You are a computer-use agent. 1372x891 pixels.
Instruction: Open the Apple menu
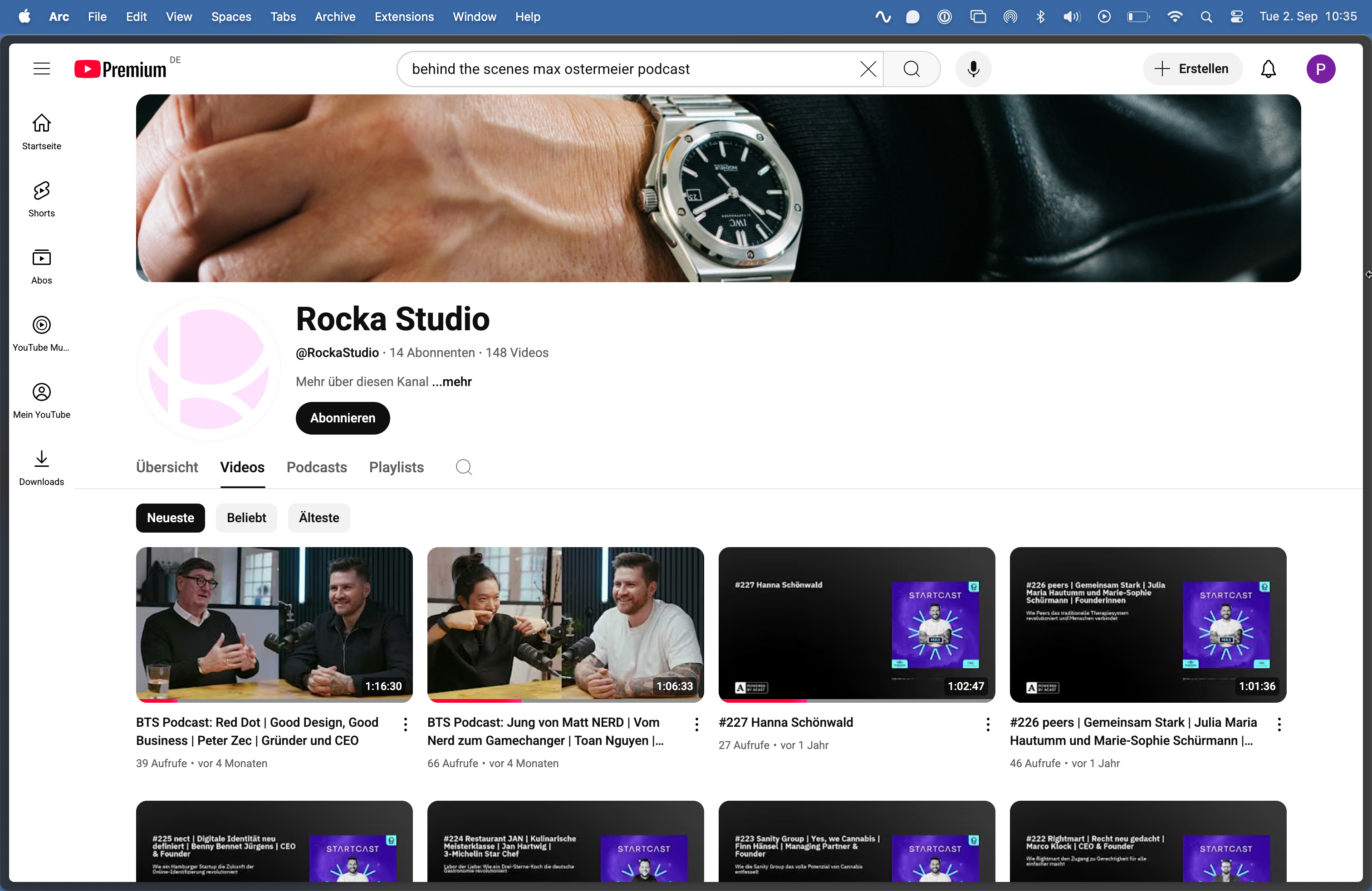pos(24,17)
